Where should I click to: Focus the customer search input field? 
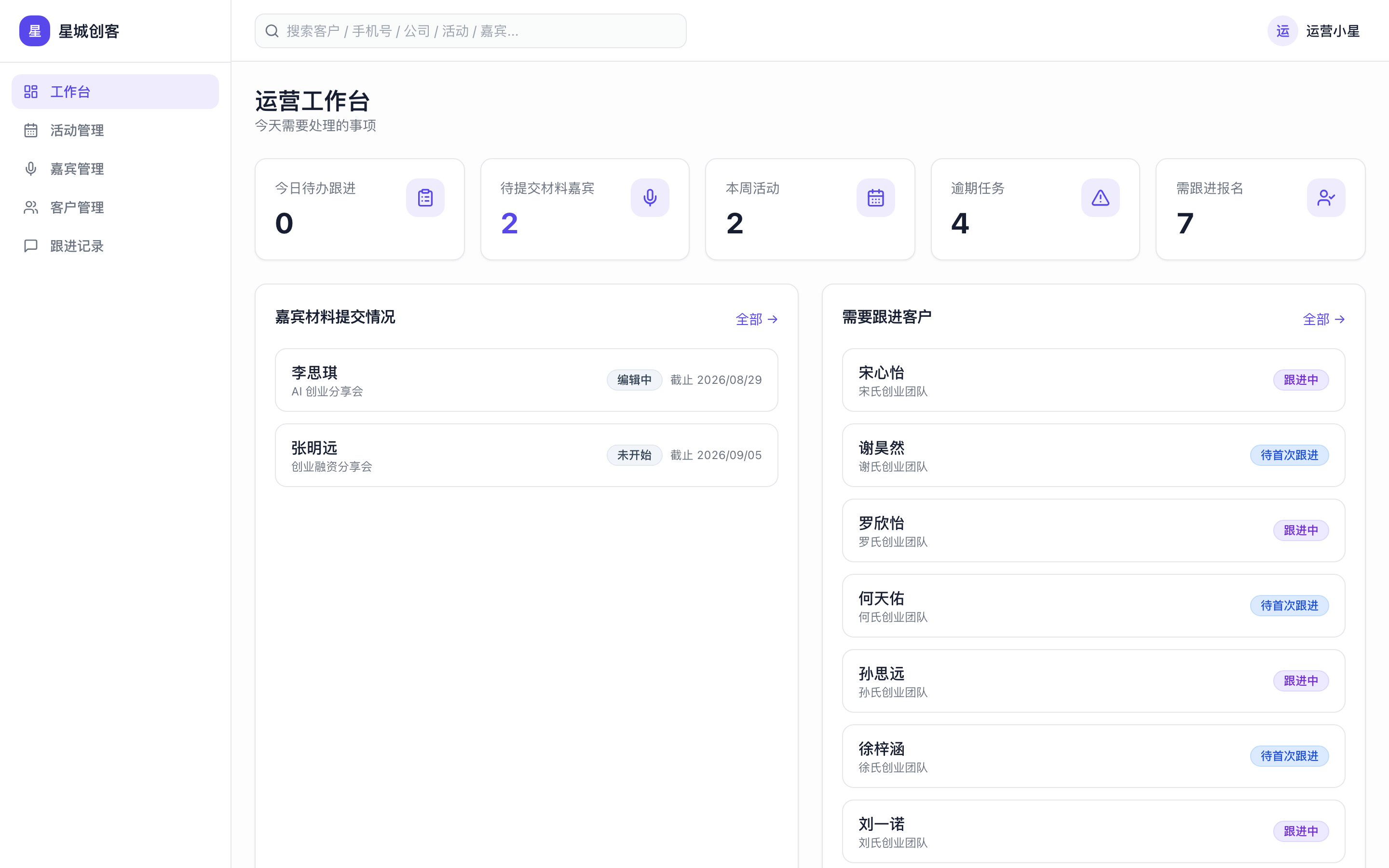[470, 31]
